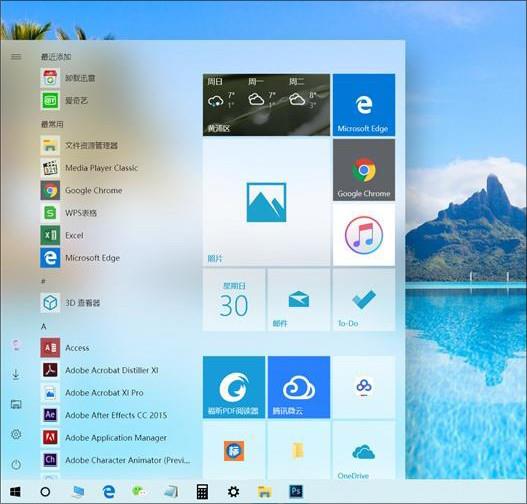Screen dimensions: 527x504
Task: Launch the 腾讯微云 cloud tile
Action: coord(299,387)
